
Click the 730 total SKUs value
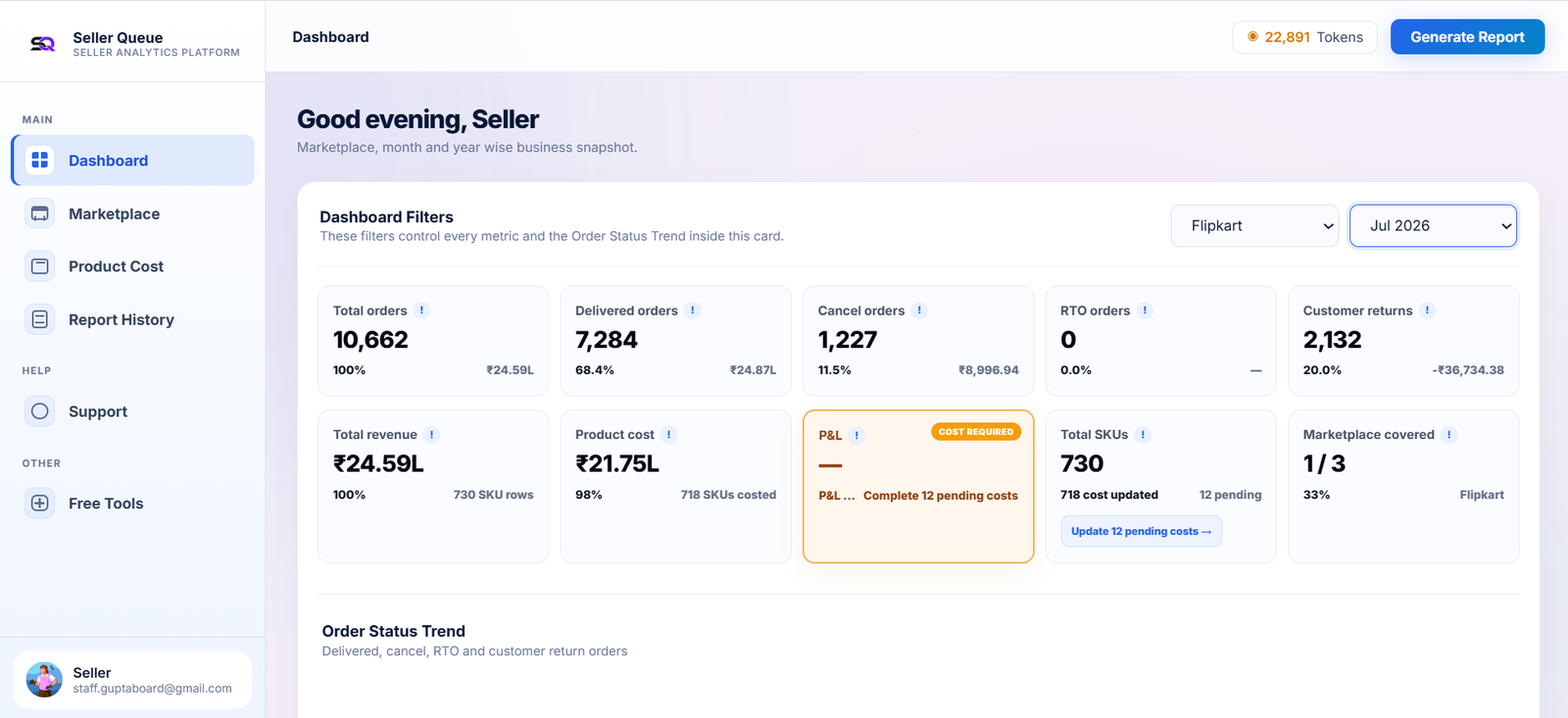[x=1082, y=463]
